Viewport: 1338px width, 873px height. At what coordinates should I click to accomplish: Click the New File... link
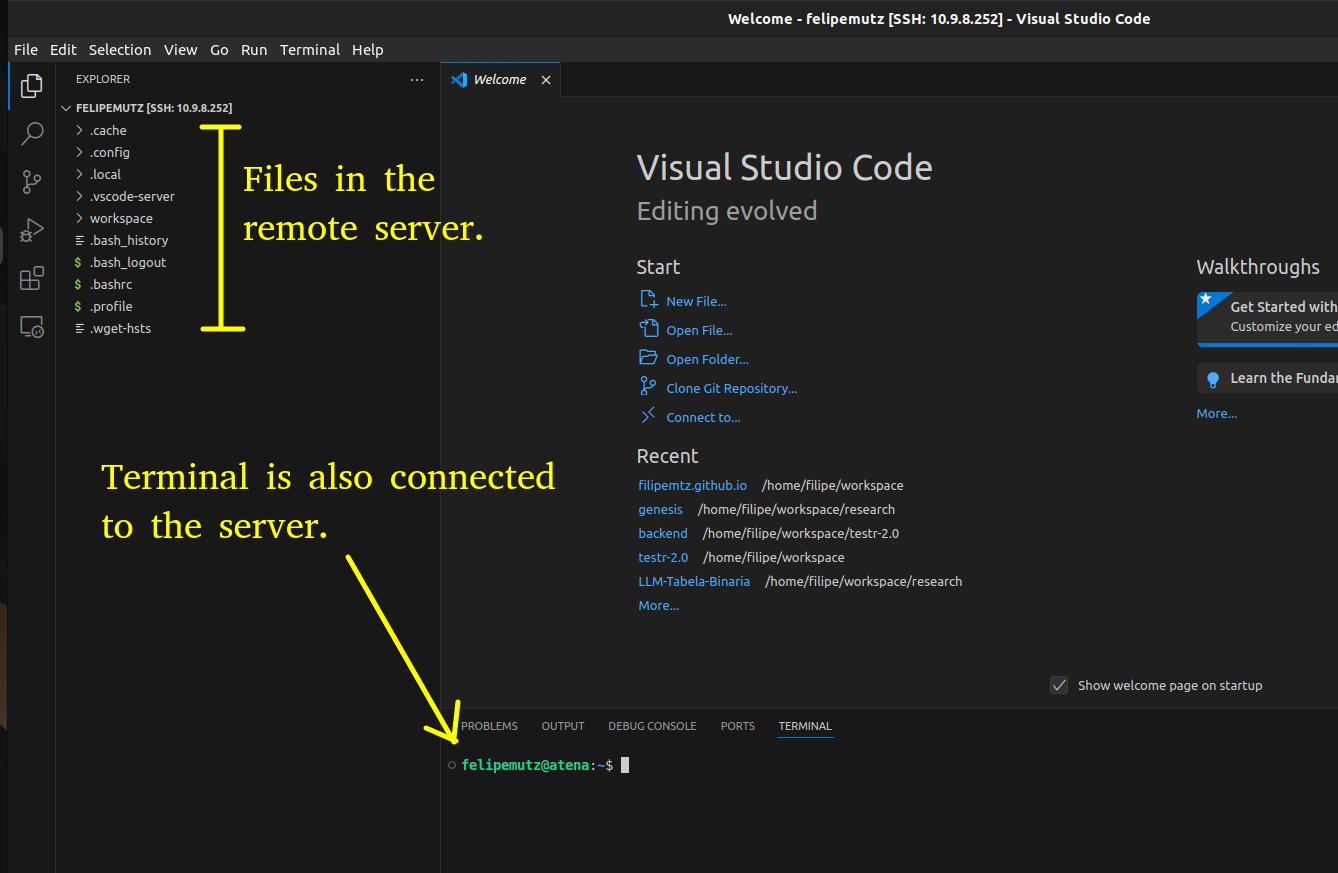696,301
